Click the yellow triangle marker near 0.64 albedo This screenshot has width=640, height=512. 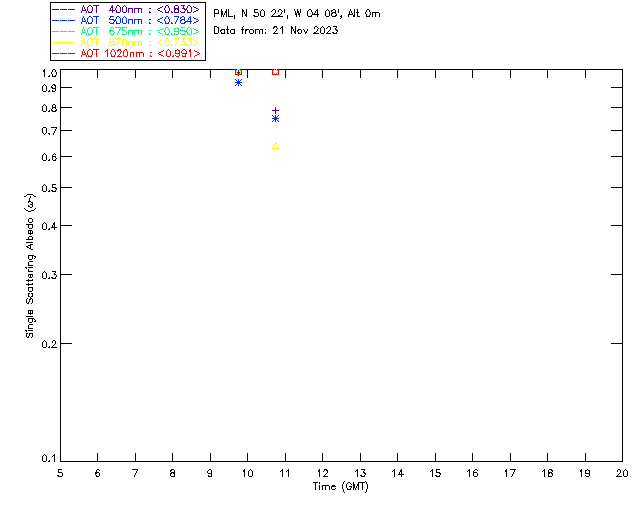(x=276, y=146)
